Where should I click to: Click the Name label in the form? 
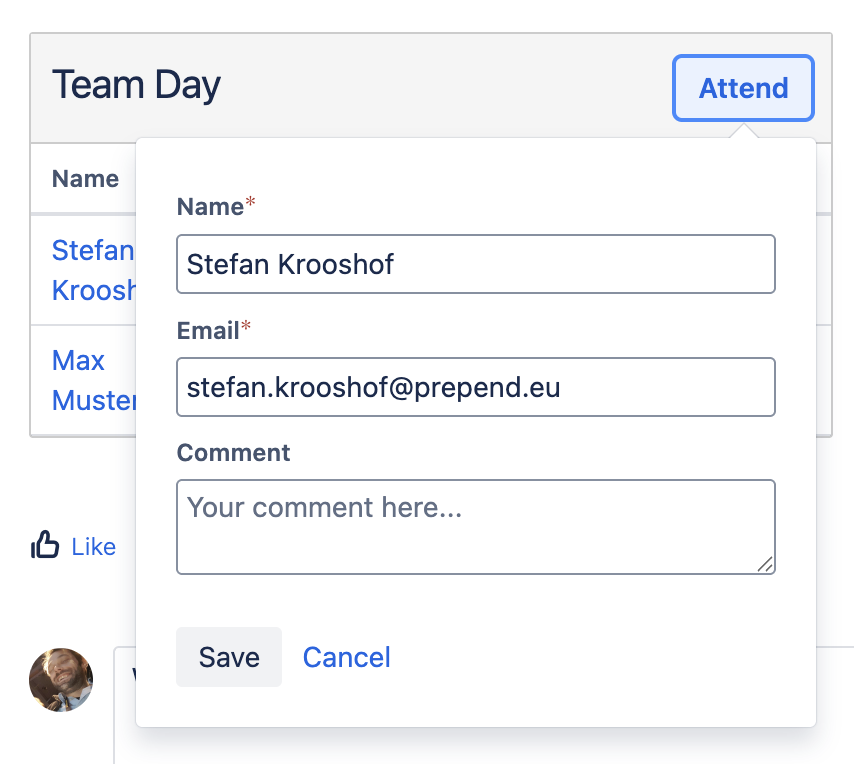coord(210,207)
